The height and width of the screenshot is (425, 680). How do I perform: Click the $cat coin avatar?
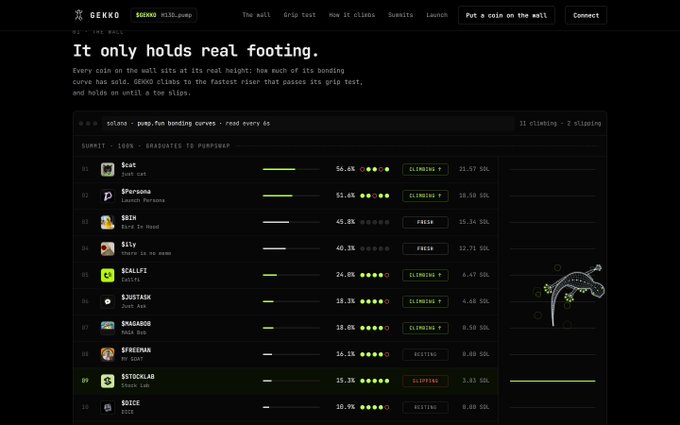point(108,169)
